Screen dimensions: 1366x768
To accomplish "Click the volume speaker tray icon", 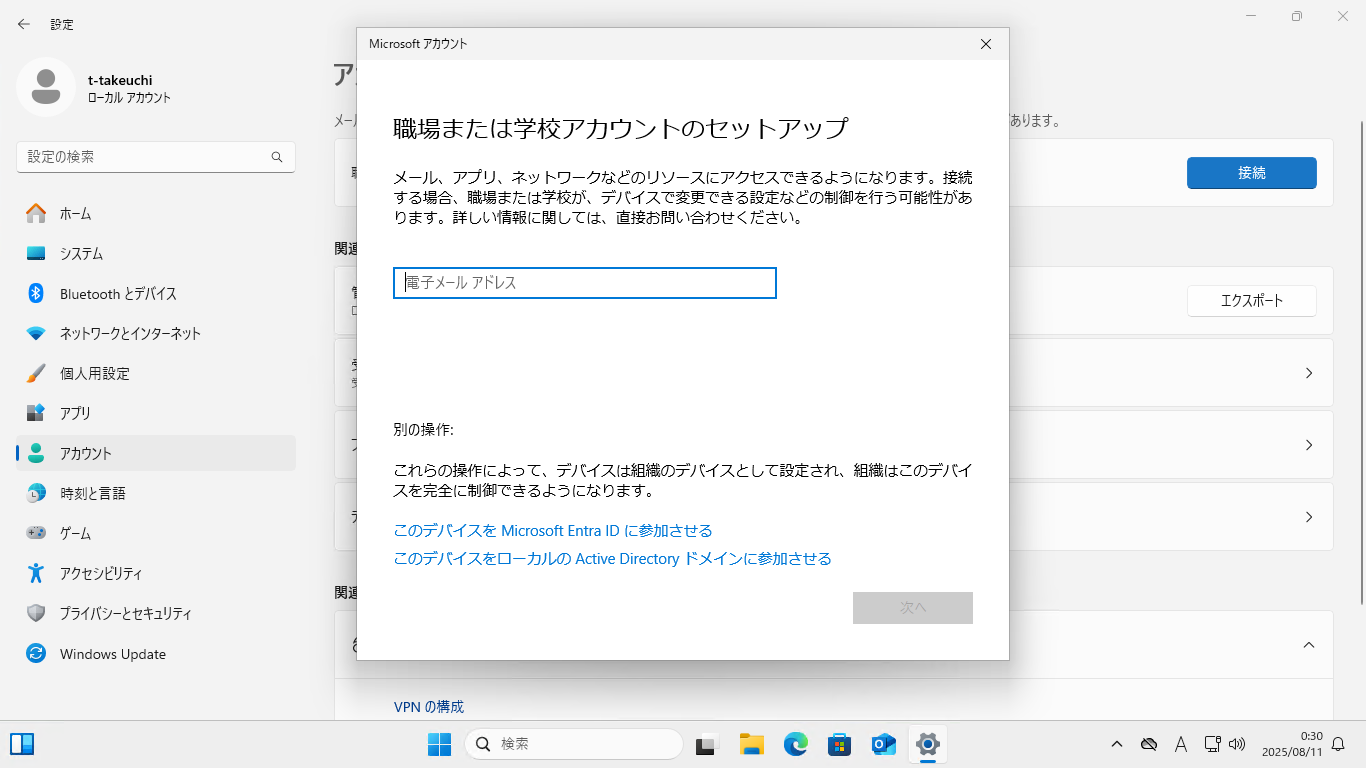I will coord(1237,744).
